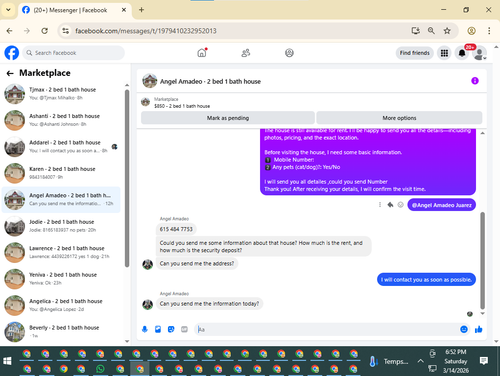Open Windows notification center
This screenshot has height=376, width=500.
(x=484, y=361)
